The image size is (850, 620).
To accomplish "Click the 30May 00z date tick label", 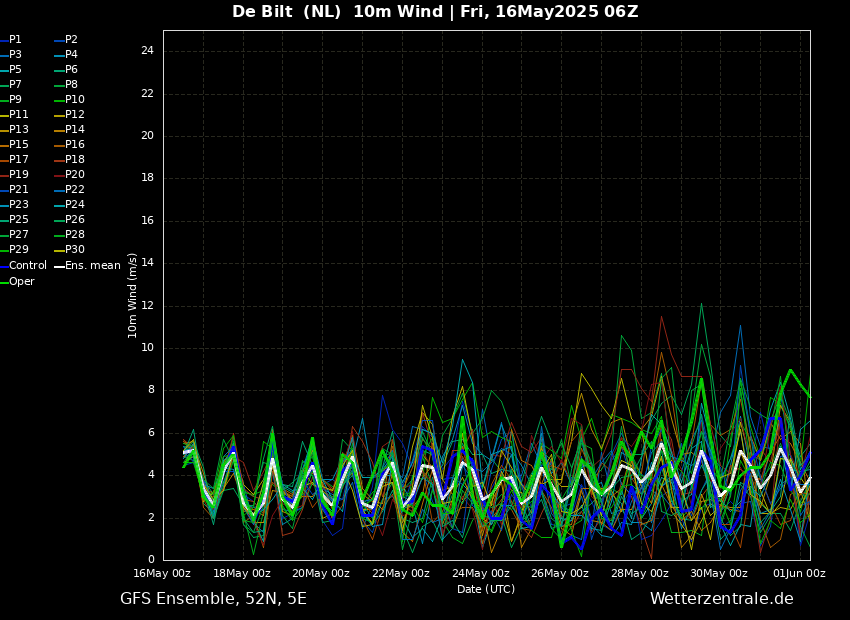I will (x=719, y=573).
